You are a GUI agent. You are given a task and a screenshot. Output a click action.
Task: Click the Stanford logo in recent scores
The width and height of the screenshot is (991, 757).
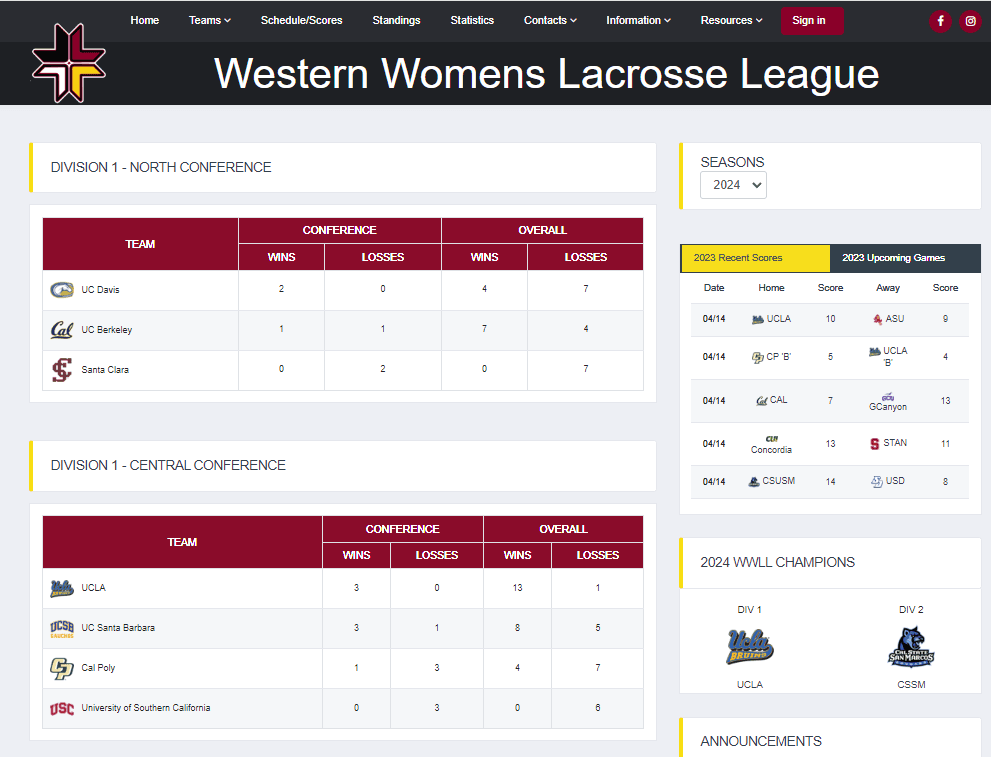tap(875, 444)
